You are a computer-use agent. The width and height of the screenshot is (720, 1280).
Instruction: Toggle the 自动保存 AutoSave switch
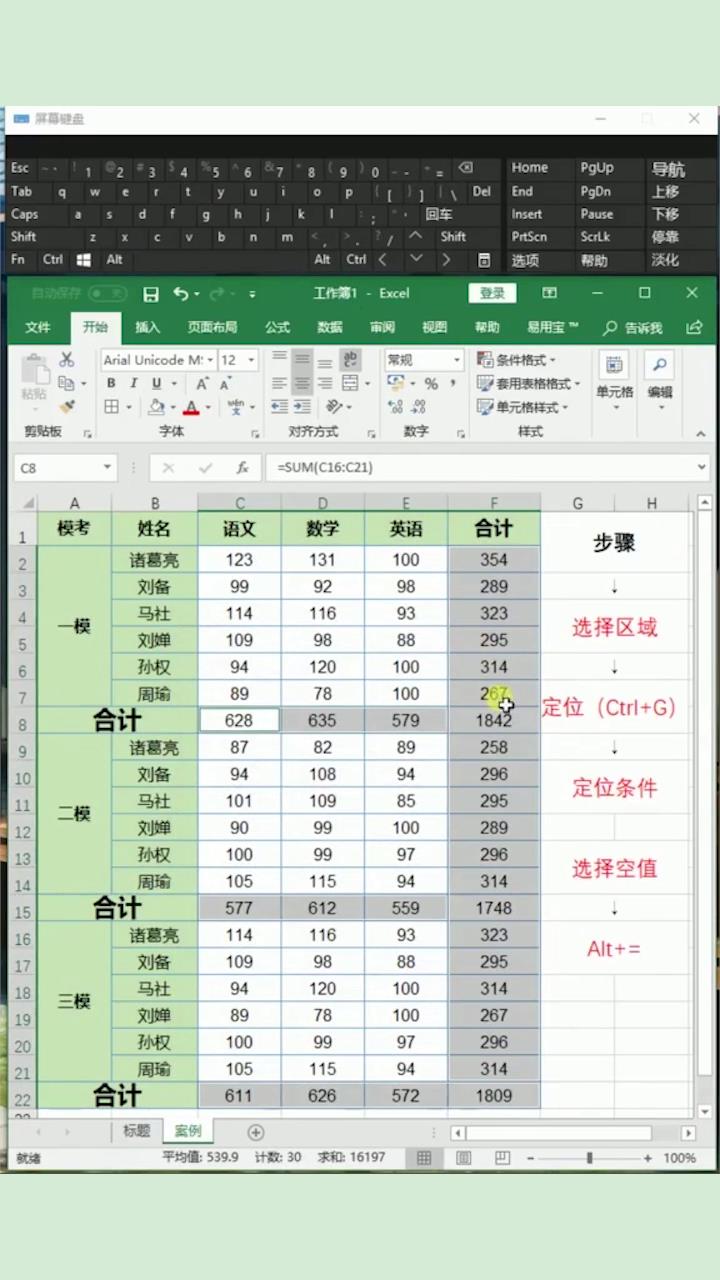107,293
